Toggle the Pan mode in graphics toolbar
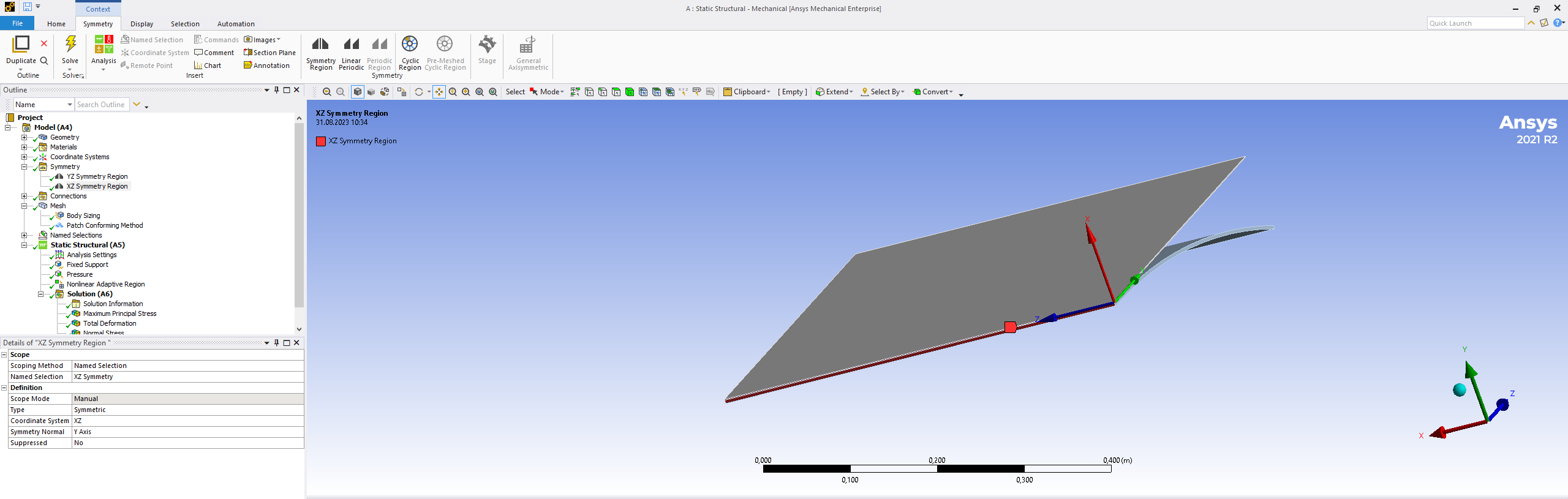1568x499 pixels. (439, 92)
